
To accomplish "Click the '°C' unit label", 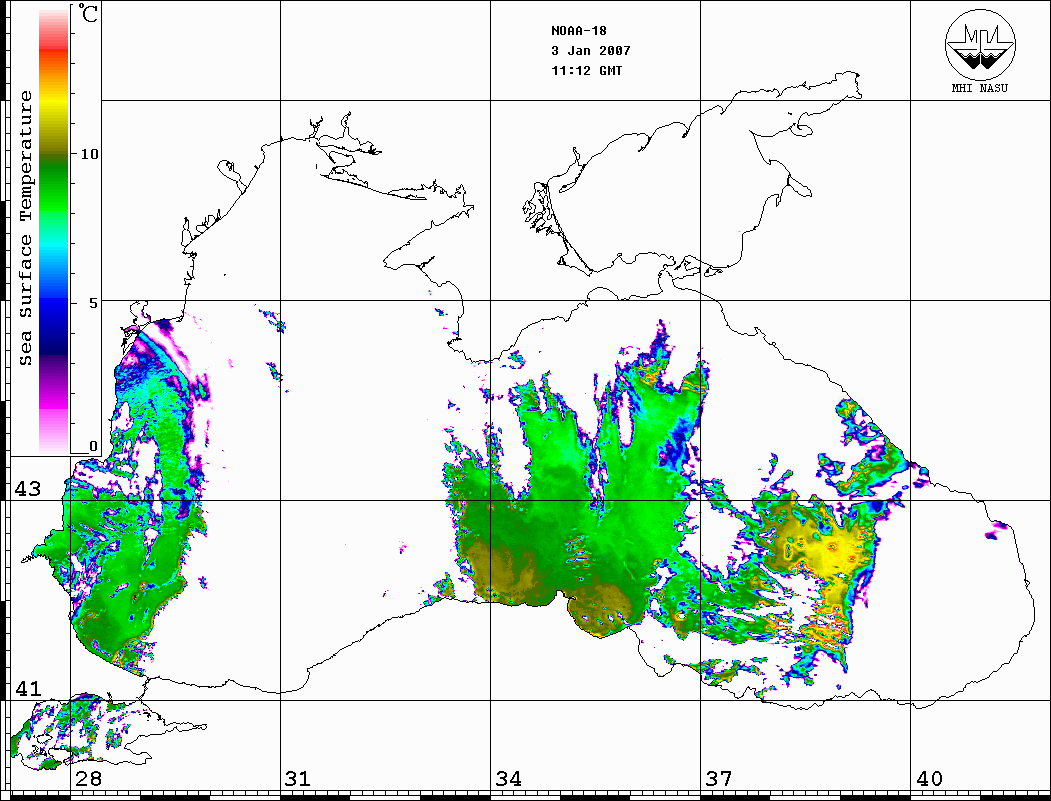I will tap(88, 13).
